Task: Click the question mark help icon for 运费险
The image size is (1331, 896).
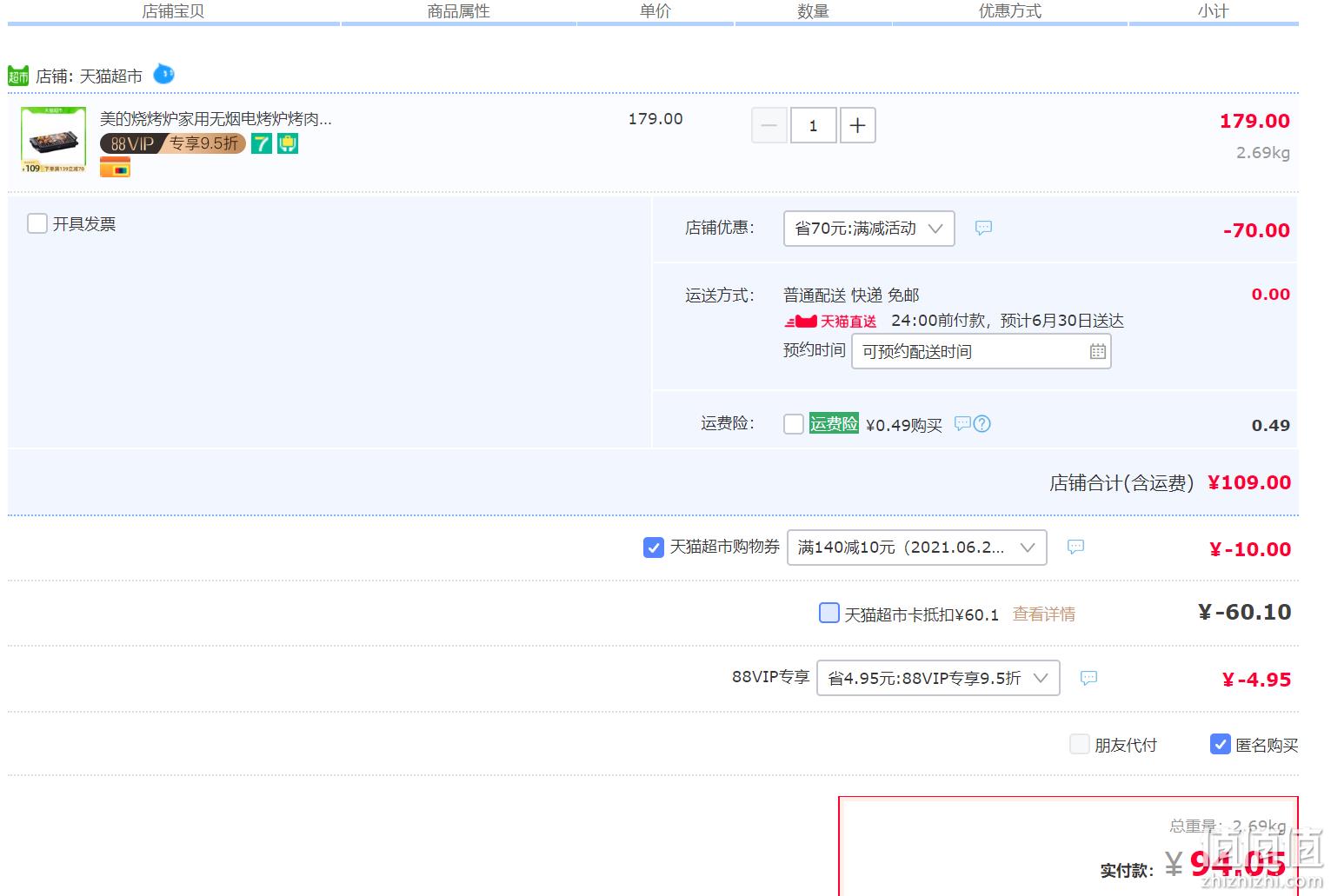Action: [x=982, y=423]
